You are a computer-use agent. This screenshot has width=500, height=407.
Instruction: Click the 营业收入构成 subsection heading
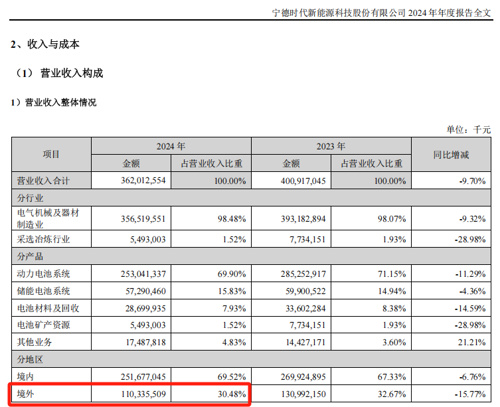tap(71, 73)
